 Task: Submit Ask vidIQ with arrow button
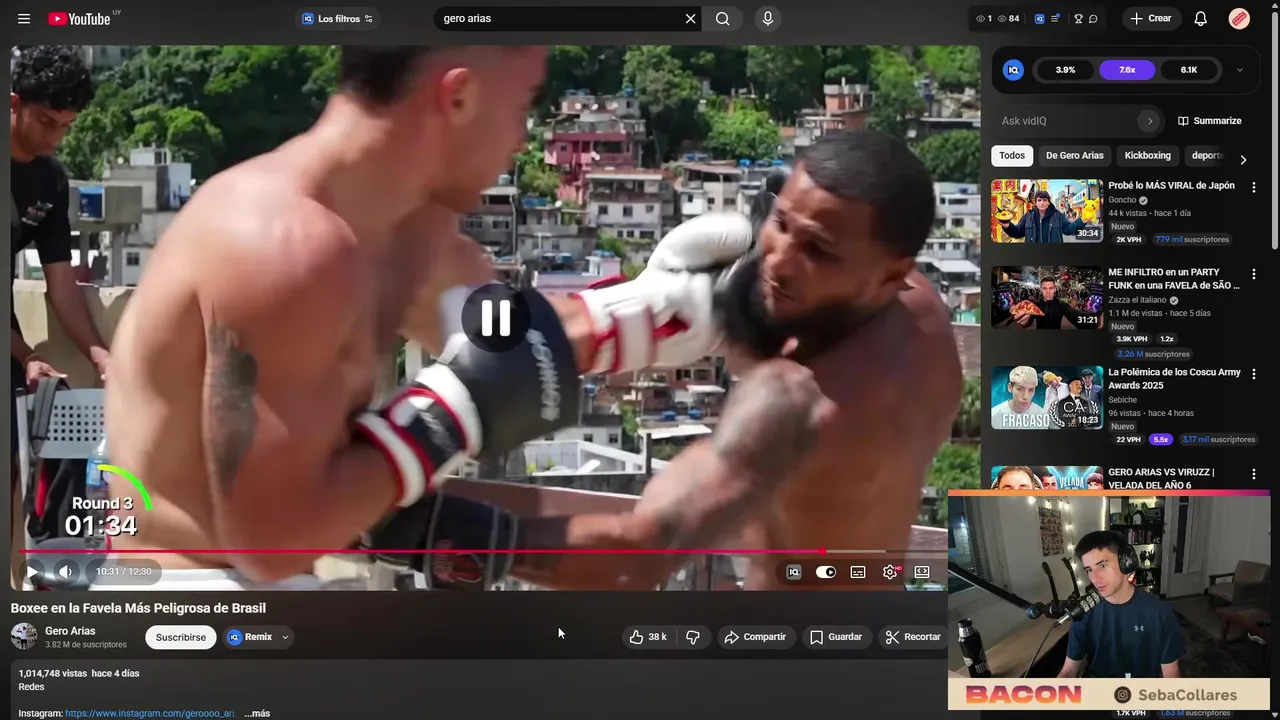click(1150, 121)
